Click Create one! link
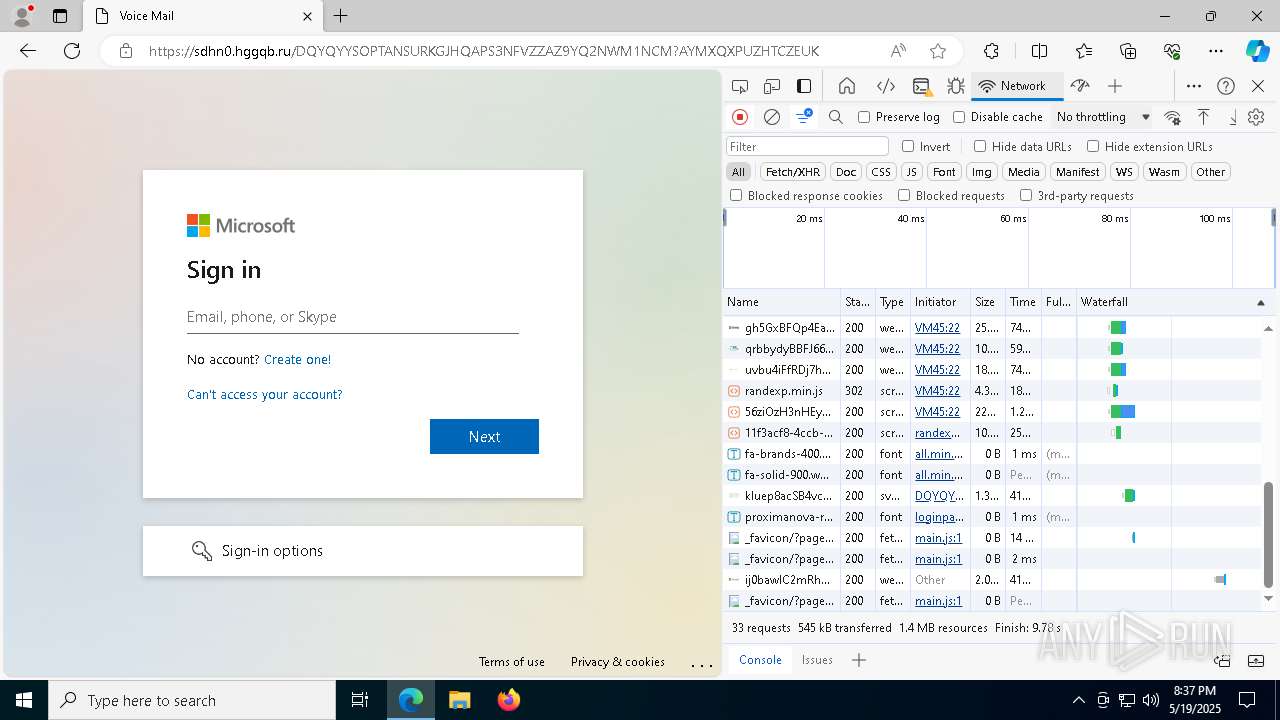This screenshot has width=1280, height=720. click(297, 359)
